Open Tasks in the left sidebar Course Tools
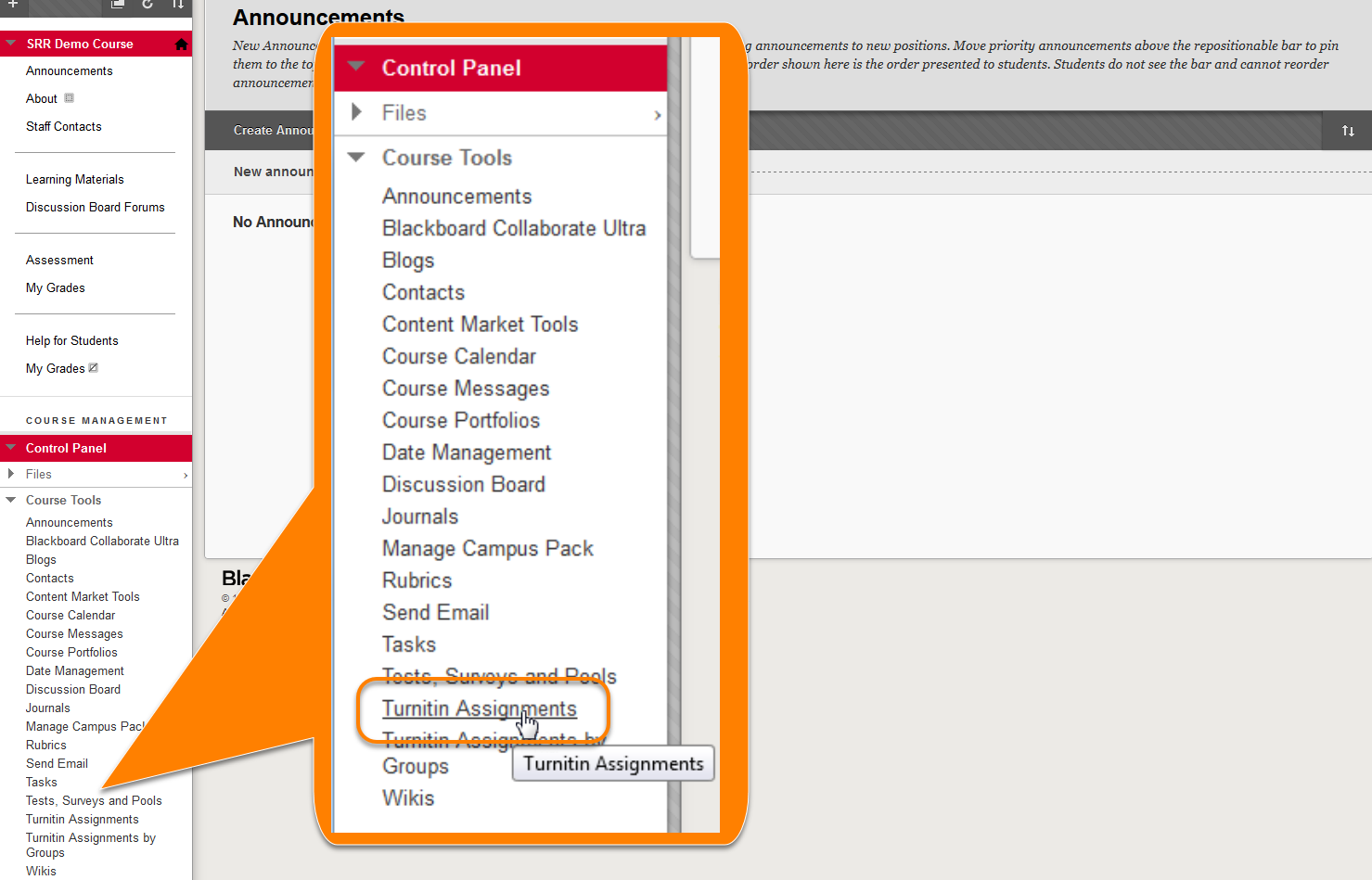This screenshot has height=880, width=1372. (x=42, y=782)
